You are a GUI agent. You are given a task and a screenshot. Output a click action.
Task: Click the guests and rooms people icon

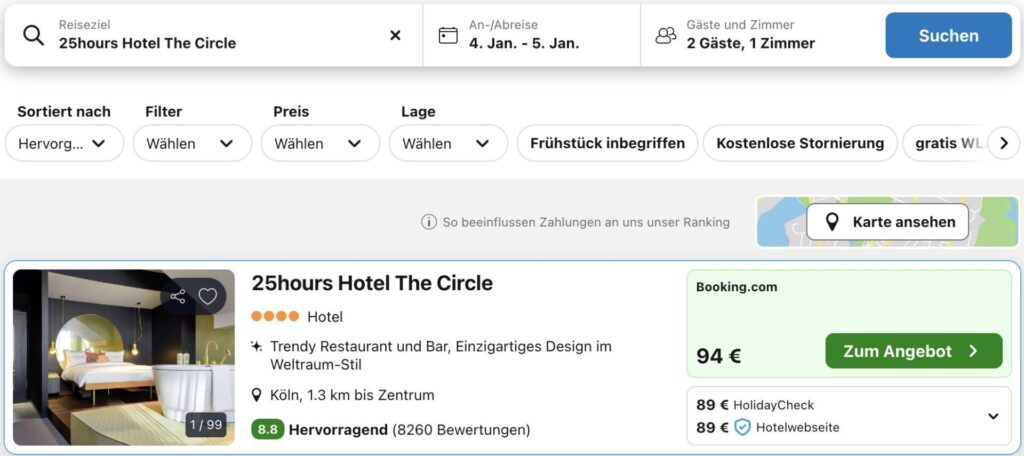click(x=665, y=35)
